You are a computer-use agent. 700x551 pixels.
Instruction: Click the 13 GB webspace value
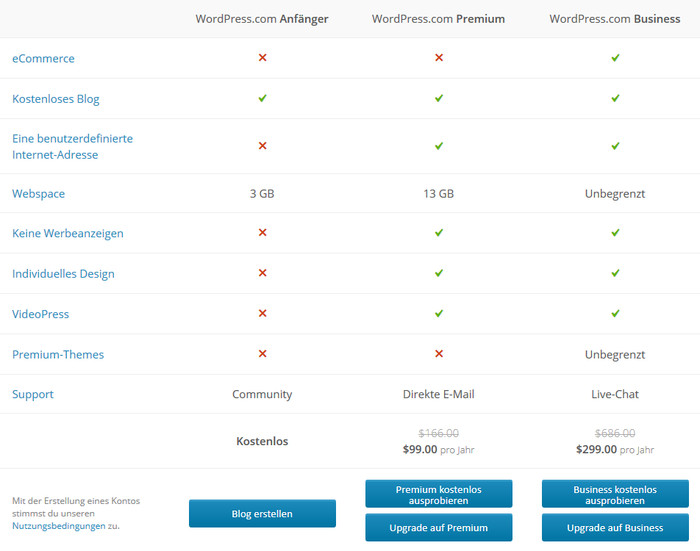click(x=438, y=194)
